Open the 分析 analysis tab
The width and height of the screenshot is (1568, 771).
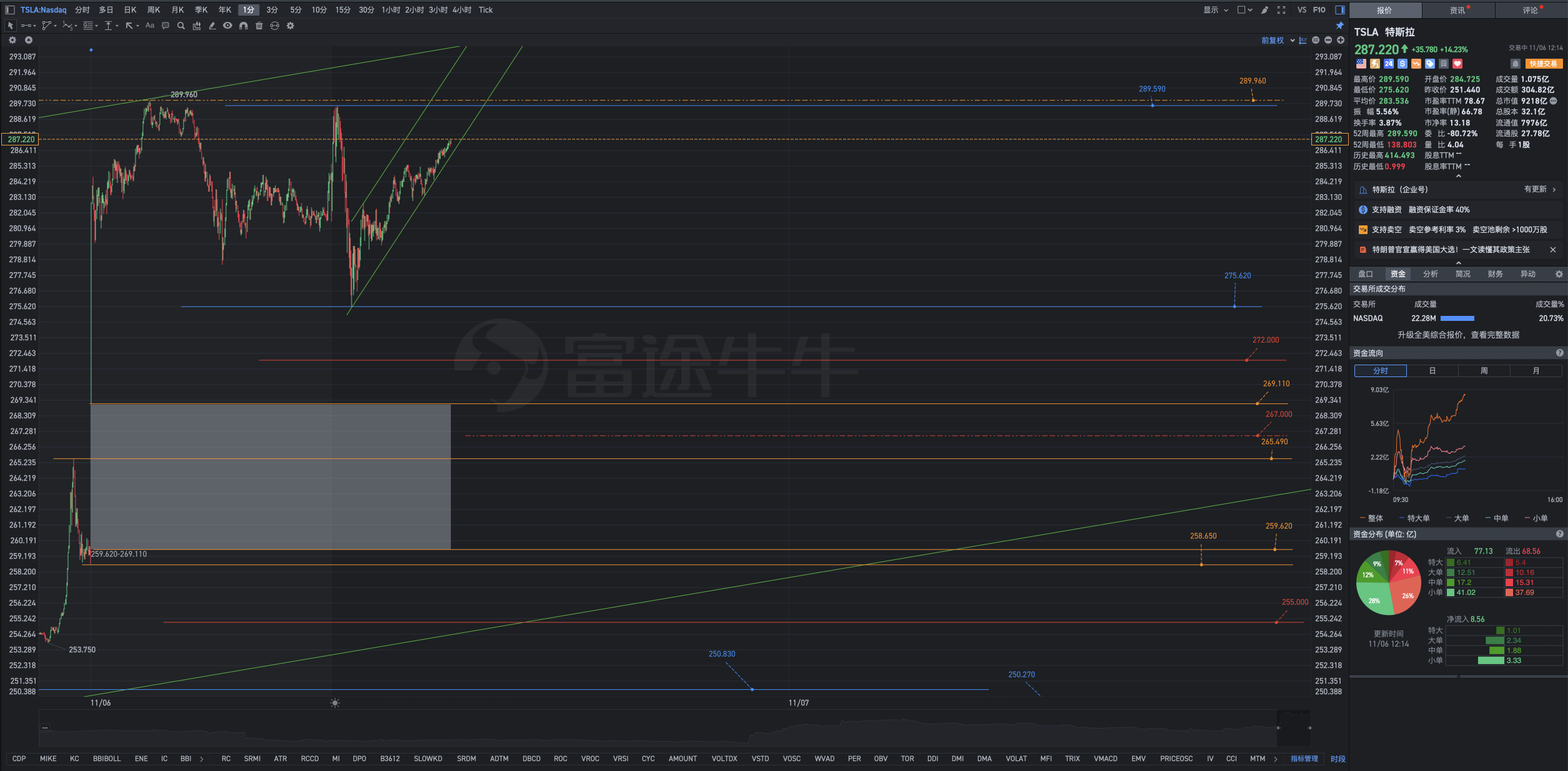click(1431, 274)
